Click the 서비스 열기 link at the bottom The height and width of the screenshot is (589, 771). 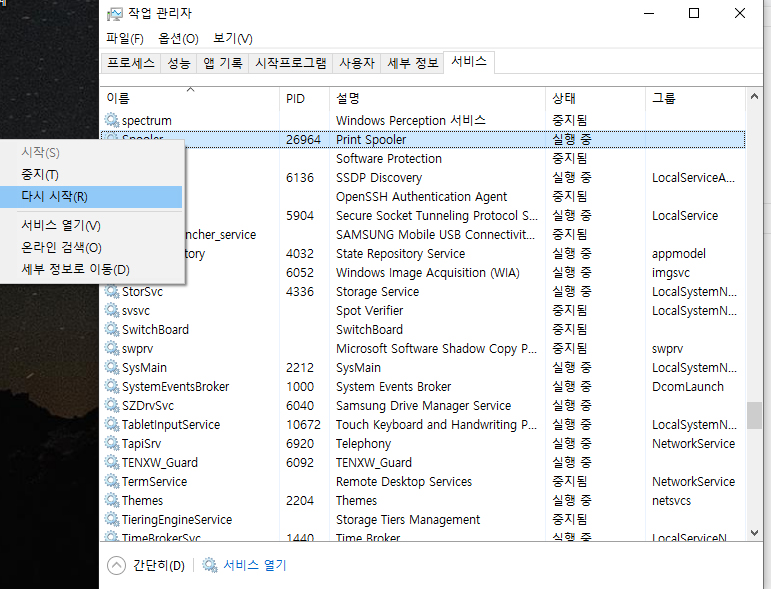255,565
